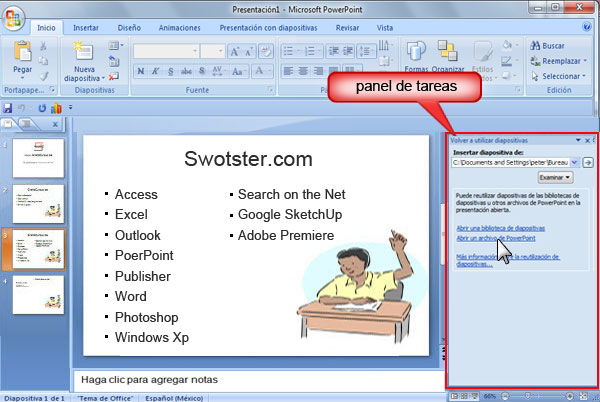Click the Cut scissors icon
This screenshot has width=600, height=402.
pos(43,46)
